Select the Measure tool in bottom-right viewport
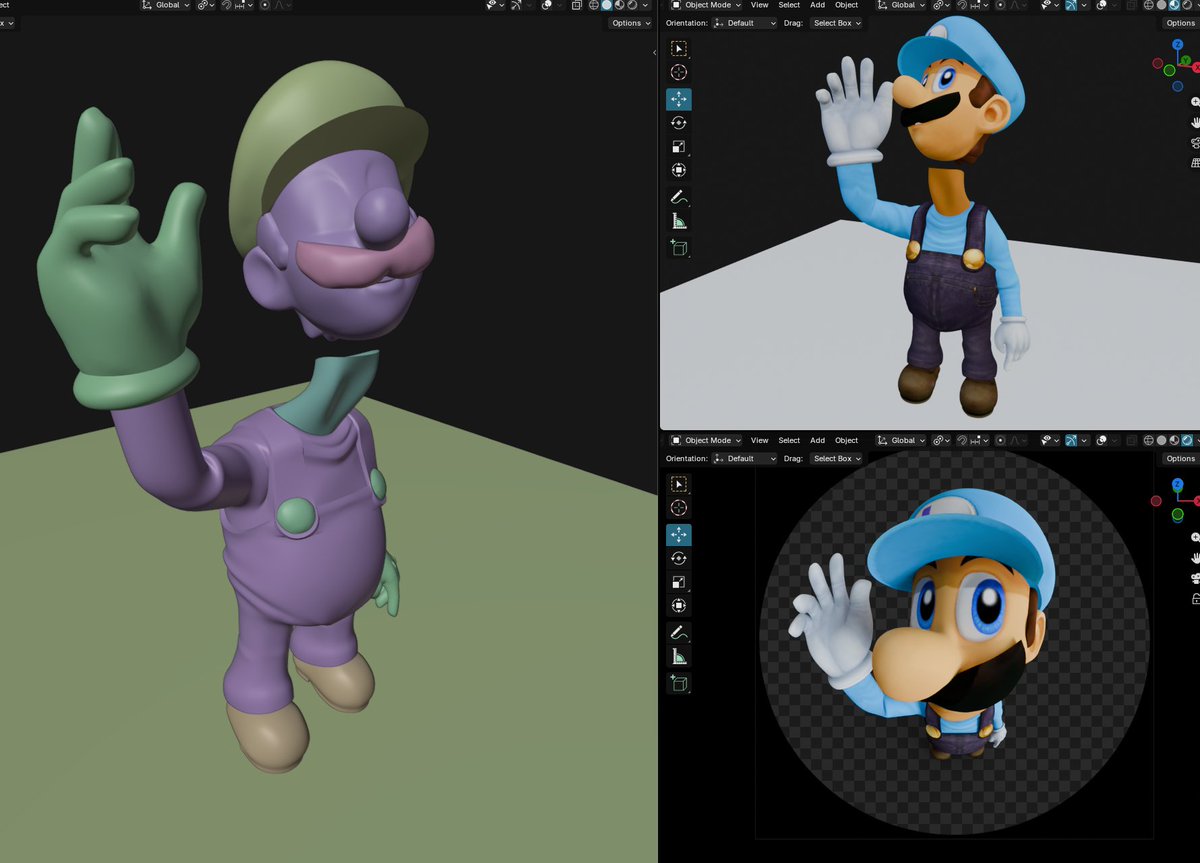 pyautogui.click(x=679, y=658)
